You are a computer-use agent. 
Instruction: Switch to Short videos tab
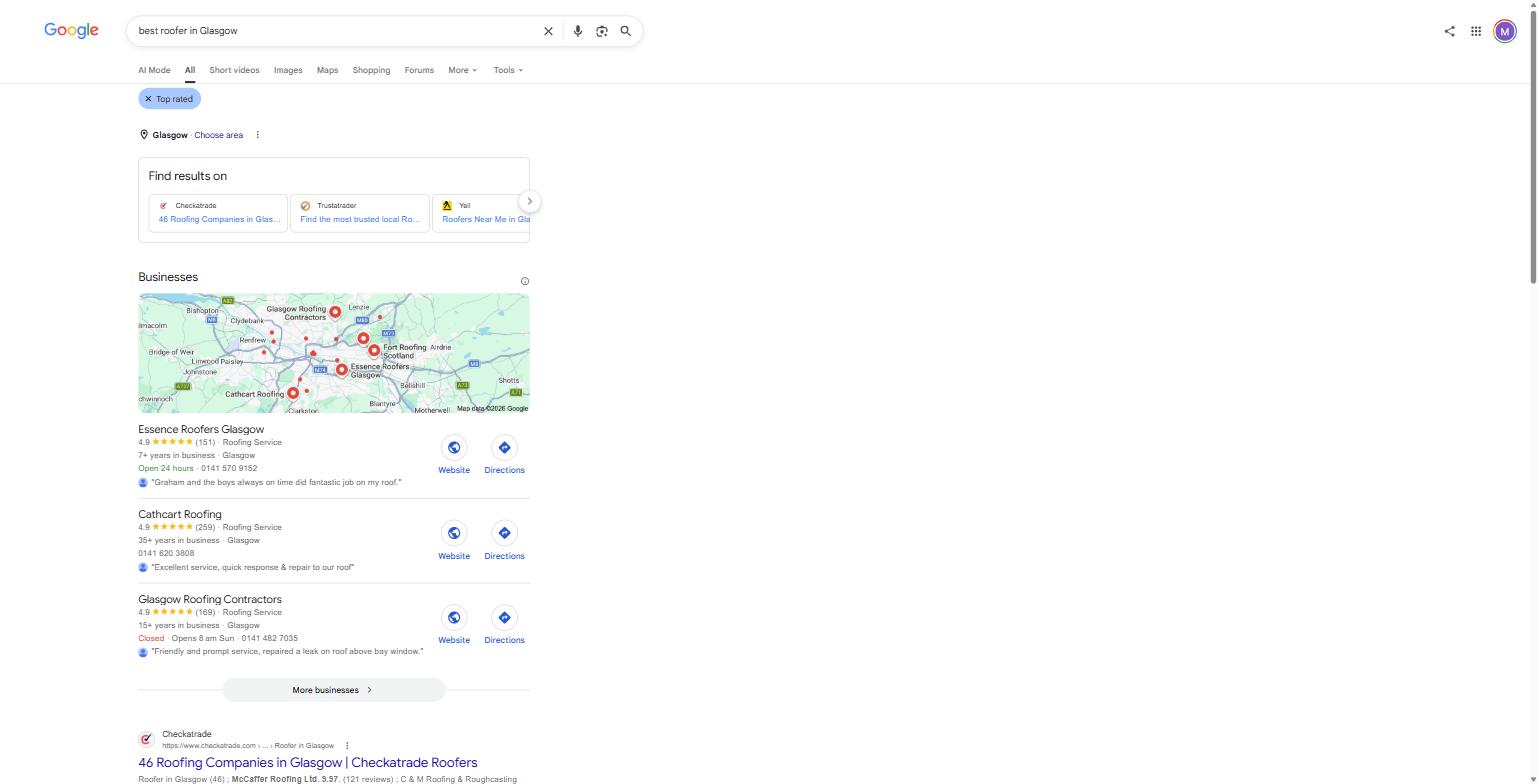pos(234,70)
